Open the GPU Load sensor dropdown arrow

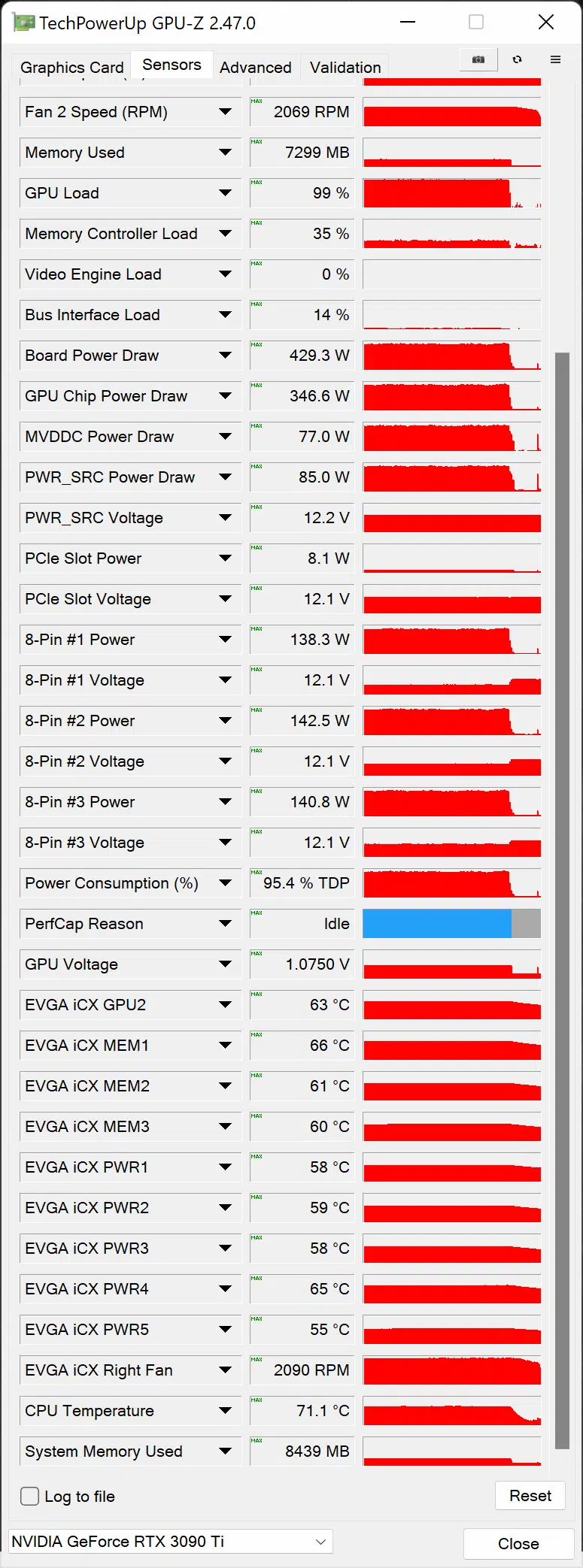[x=225, y=193]
